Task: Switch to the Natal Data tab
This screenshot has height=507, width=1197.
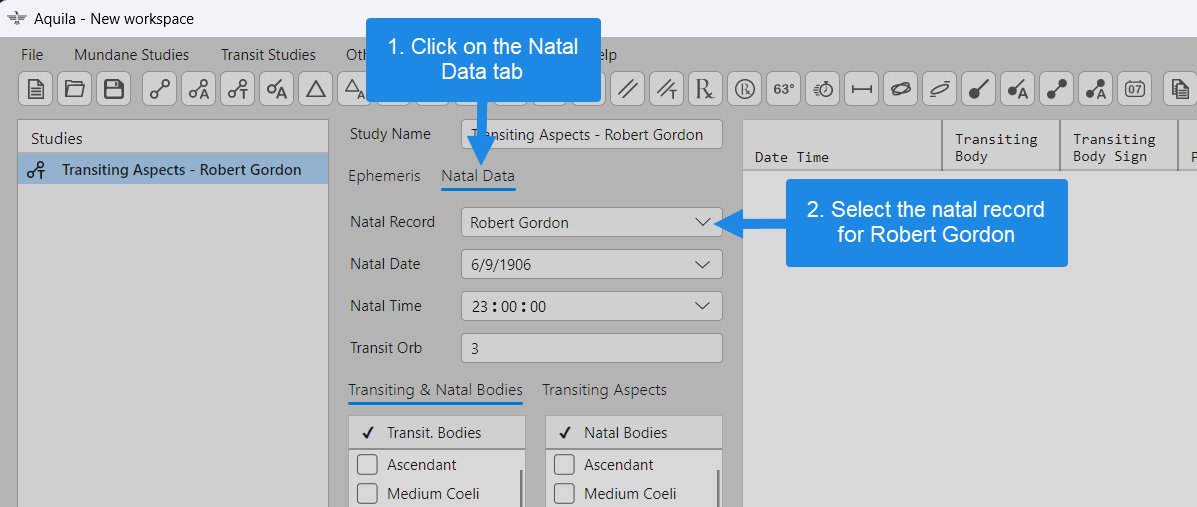Action: pos(478,176)
